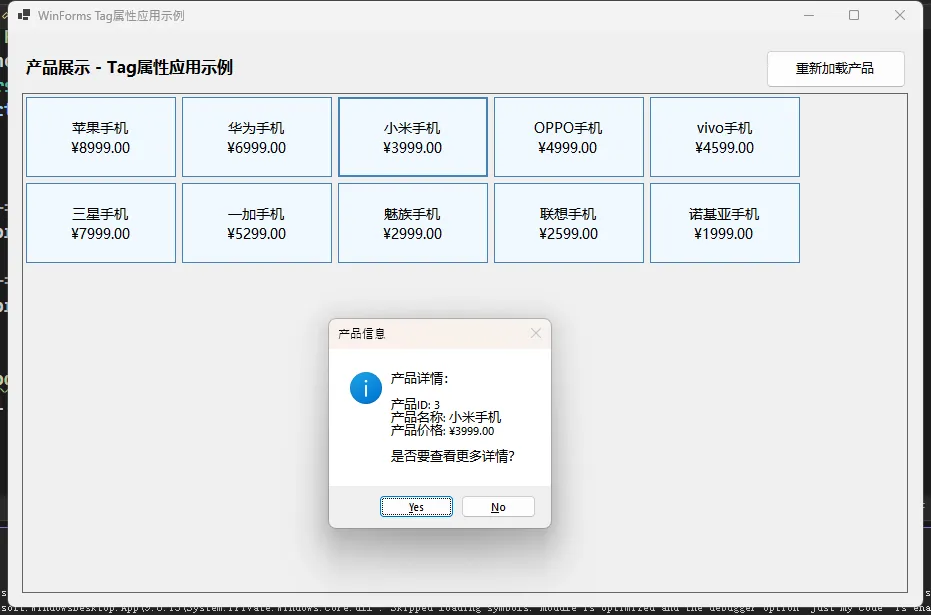931x615 pixels.
Task: Open the 诺基亚手机 product tile
Action: click(724, 223)
